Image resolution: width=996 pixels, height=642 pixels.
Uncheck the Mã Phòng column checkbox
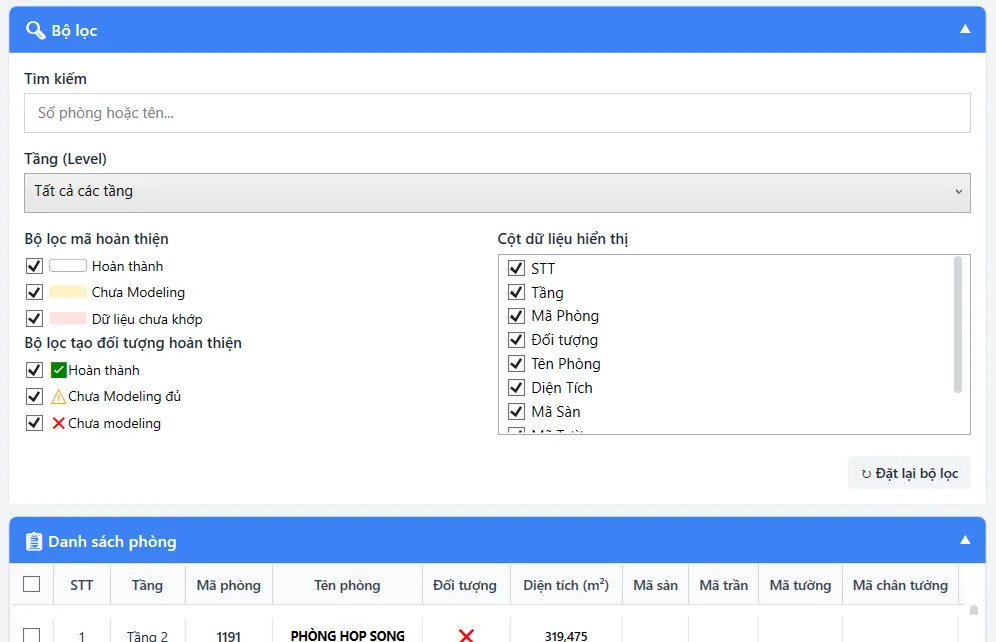click(516, 316)
